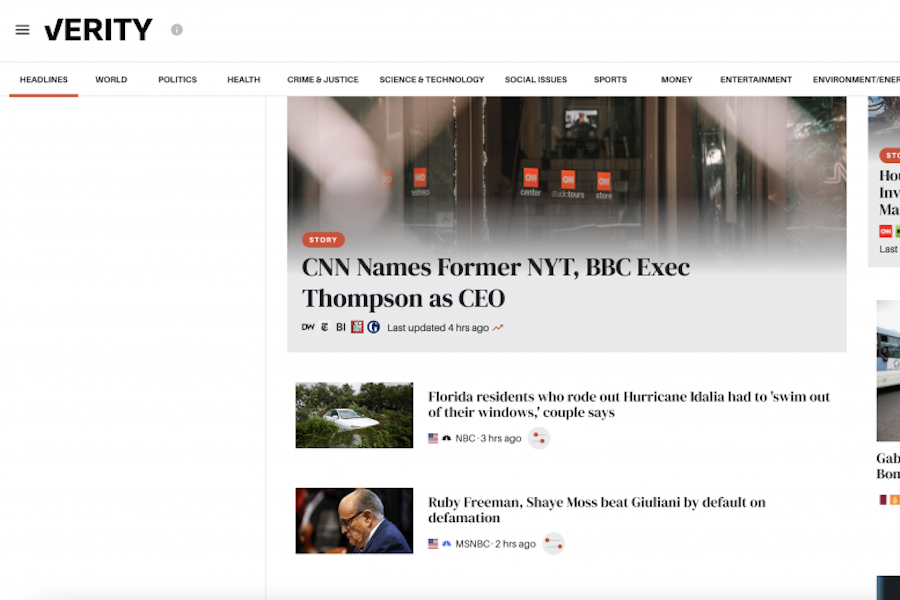Select the Headlines tab
Image resolution: width=900 pixels, height=600 pixels.
[x=44, y=80]
